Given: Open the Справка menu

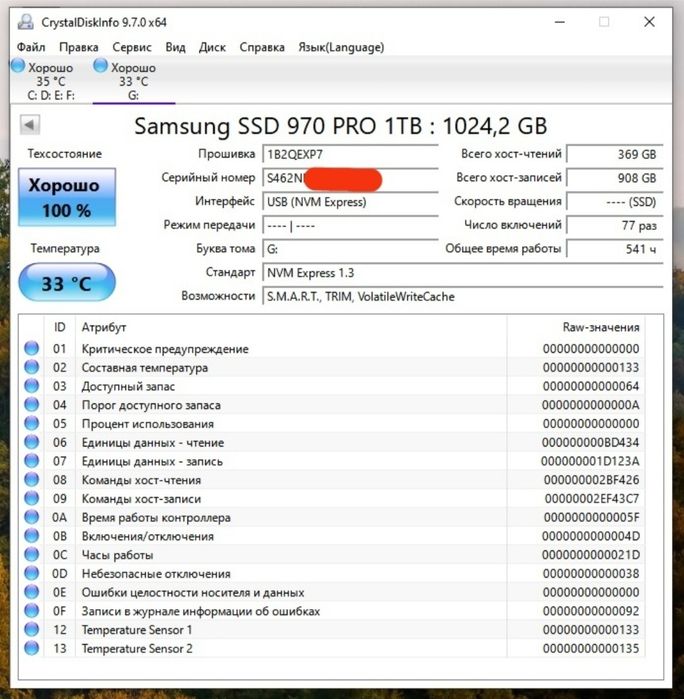Looking at the screenshot, I should point(262,47).
